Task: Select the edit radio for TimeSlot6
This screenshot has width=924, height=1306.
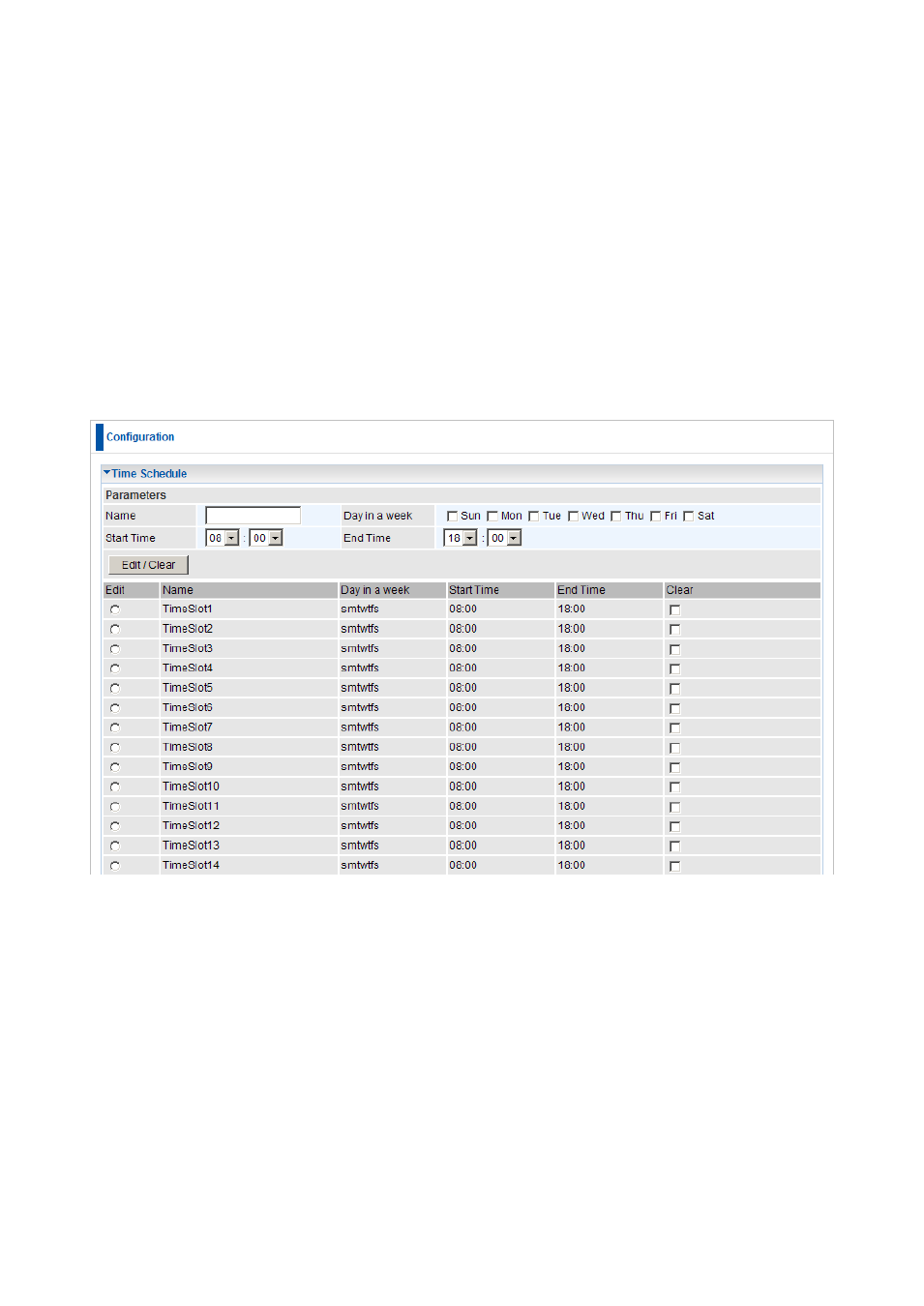Action: (115, 708)
